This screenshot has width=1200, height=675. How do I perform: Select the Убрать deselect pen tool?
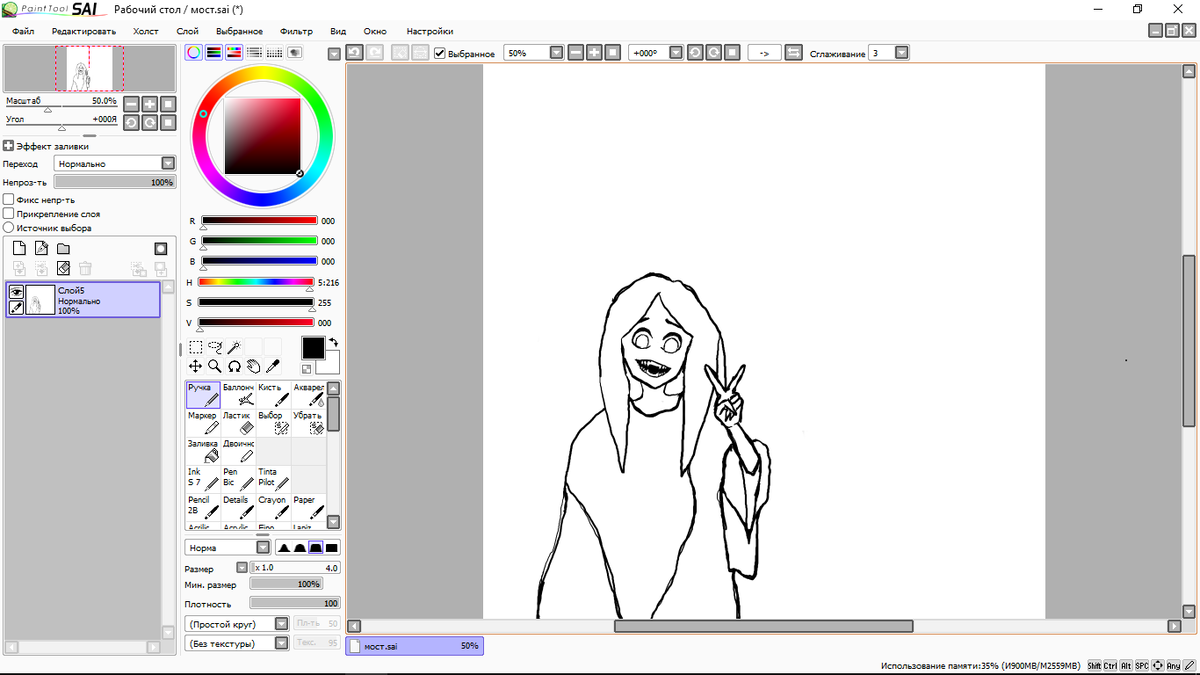(x=308, y=422)
